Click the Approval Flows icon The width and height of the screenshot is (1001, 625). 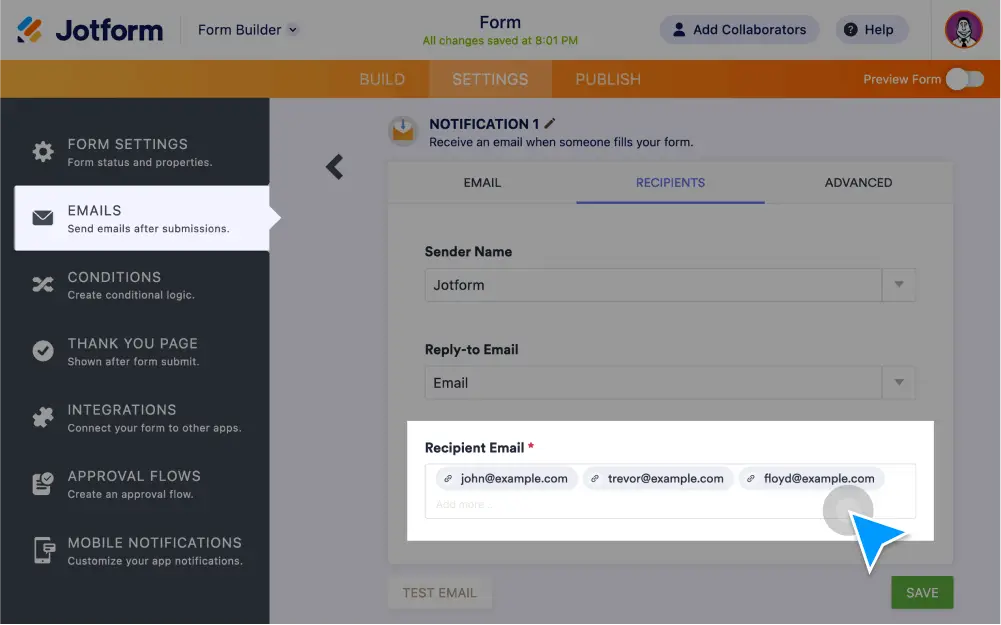click(42, 484)
